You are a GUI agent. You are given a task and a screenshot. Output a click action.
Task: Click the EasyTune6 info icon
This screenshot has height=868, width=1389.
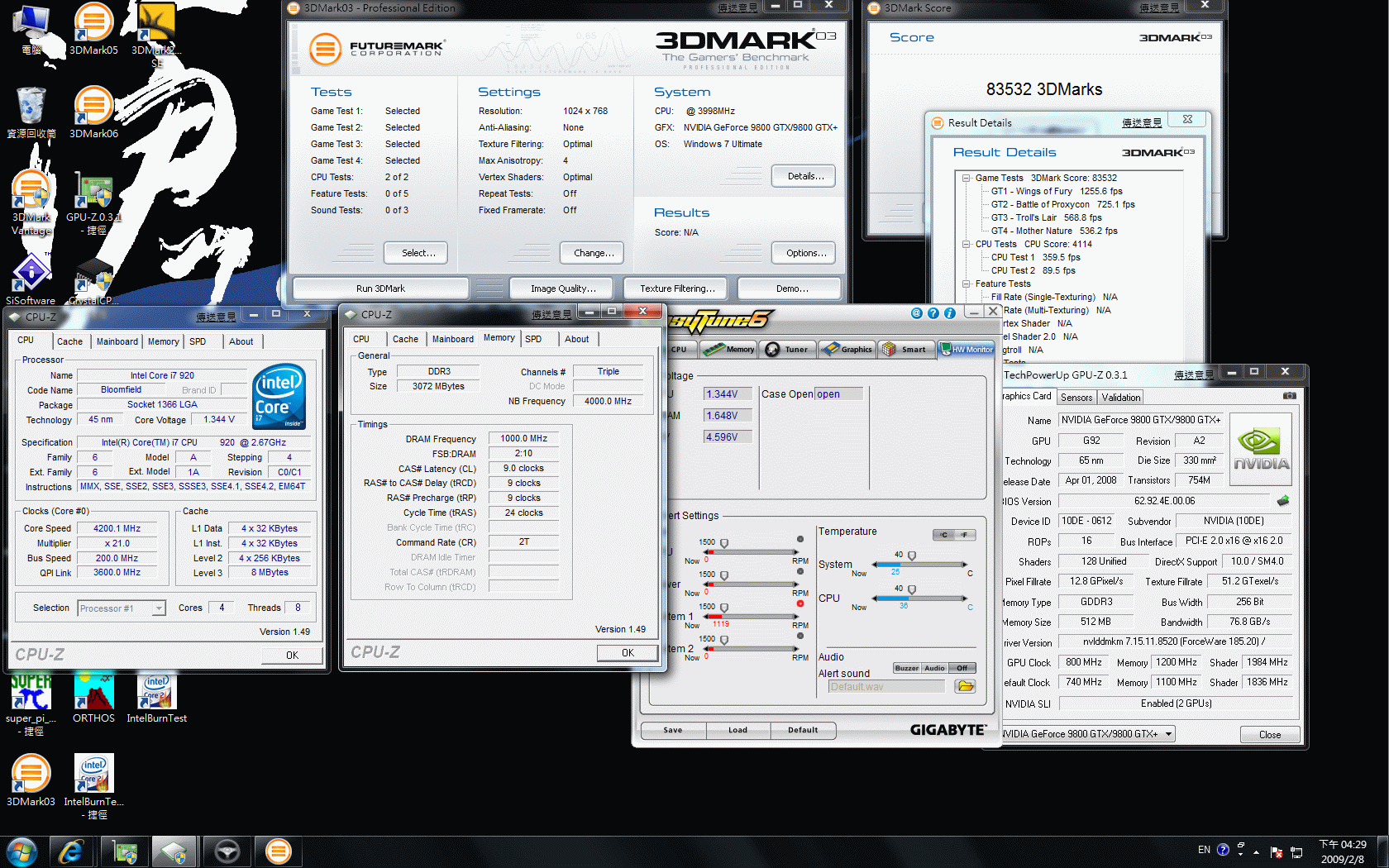(x=949, y=313)
